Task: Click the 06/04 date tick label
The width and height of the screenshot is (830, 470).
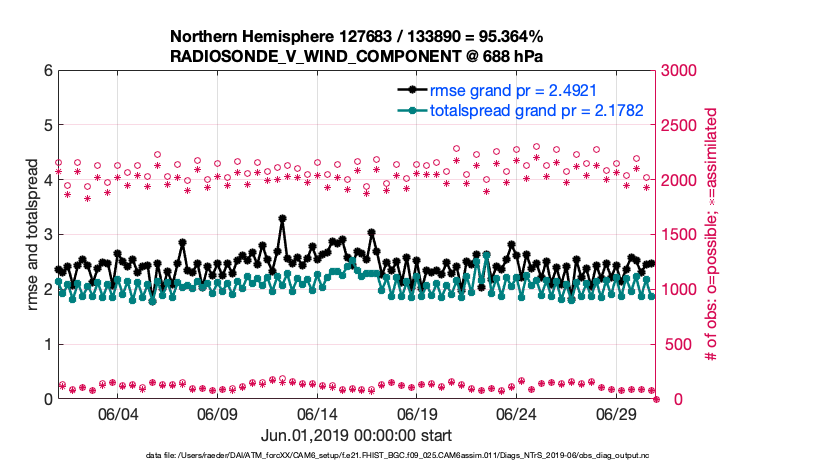Action: (118, 415)
